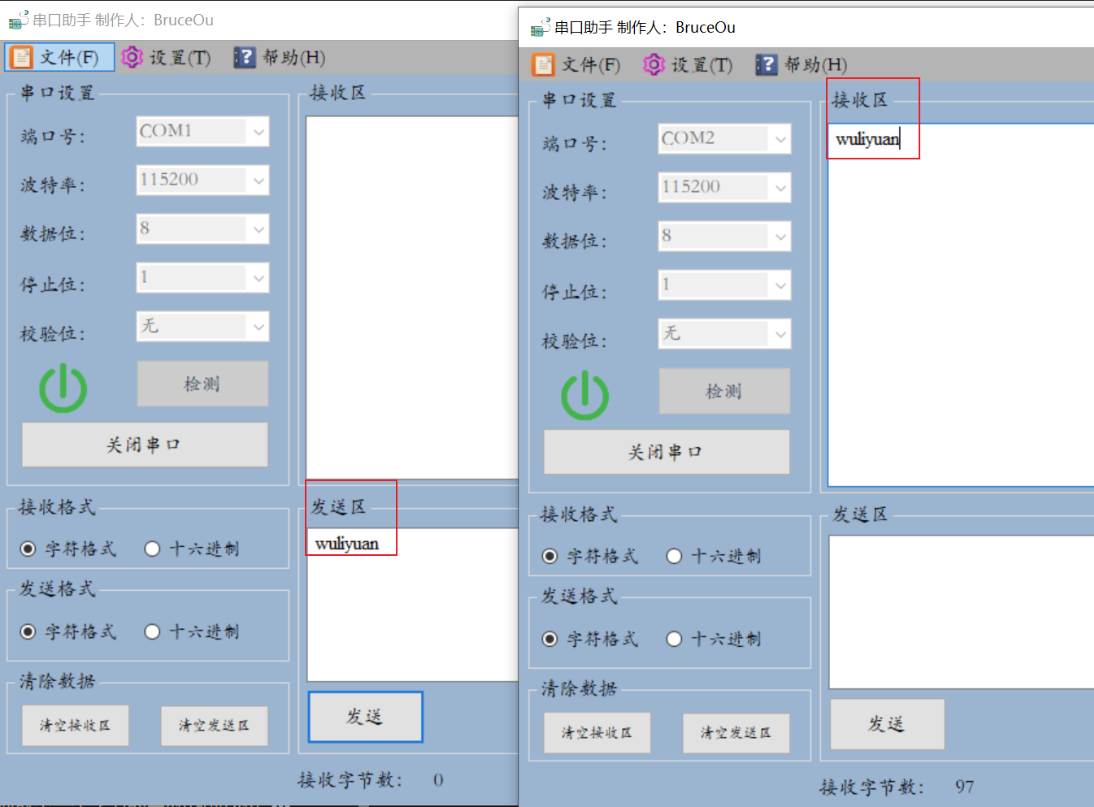Click the magenta gear icon beside 设置(T)
The width and height of the screenshot is (1094, 807).
point(131,57)
